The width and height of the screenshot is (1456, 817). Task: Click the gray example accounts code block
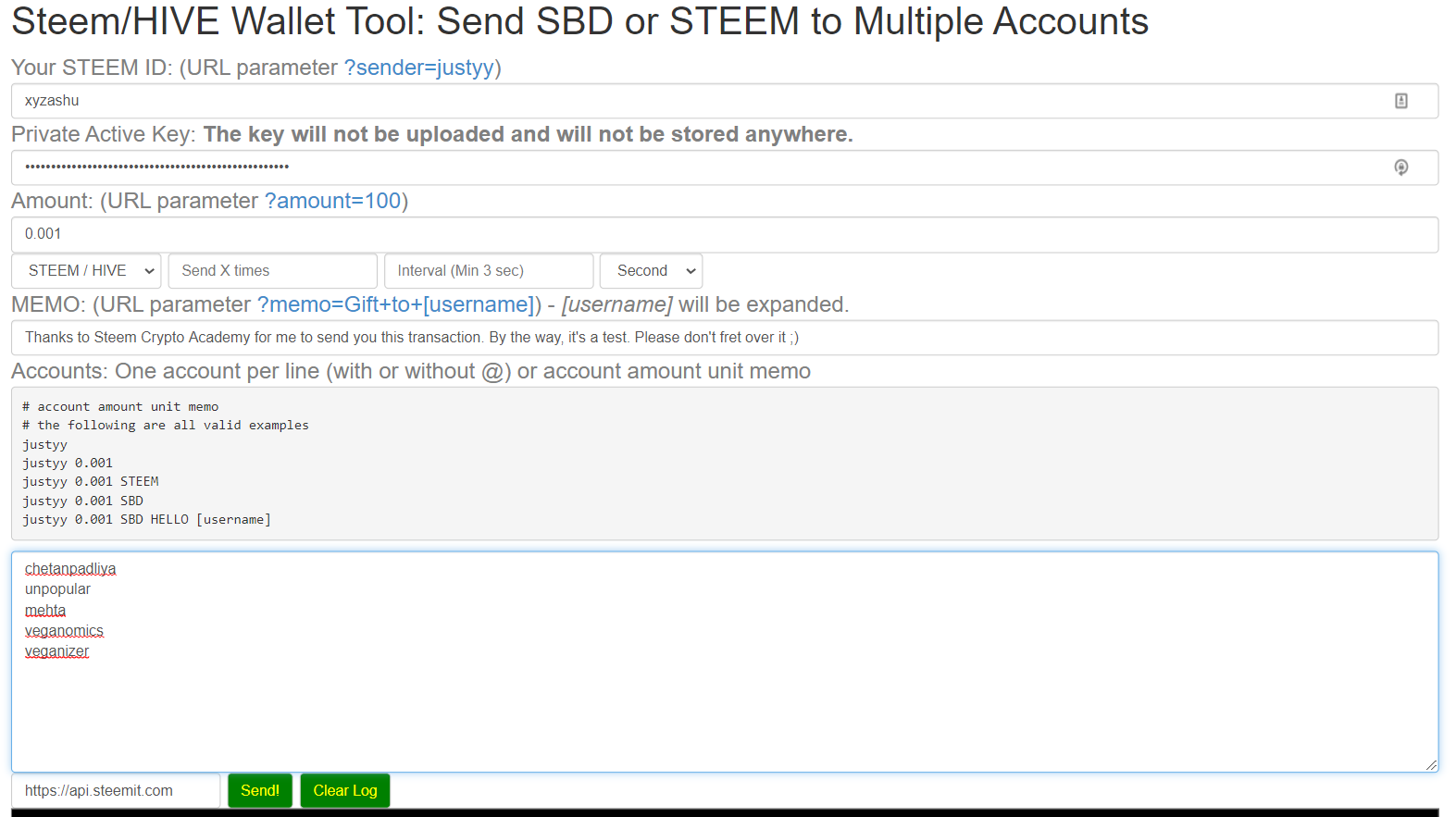[722, 463]
